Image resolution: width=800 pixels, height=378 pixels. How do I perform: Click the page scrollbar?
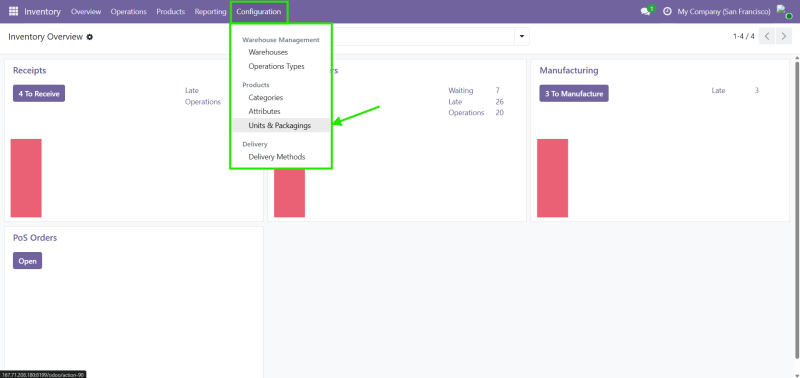(797, 209)
